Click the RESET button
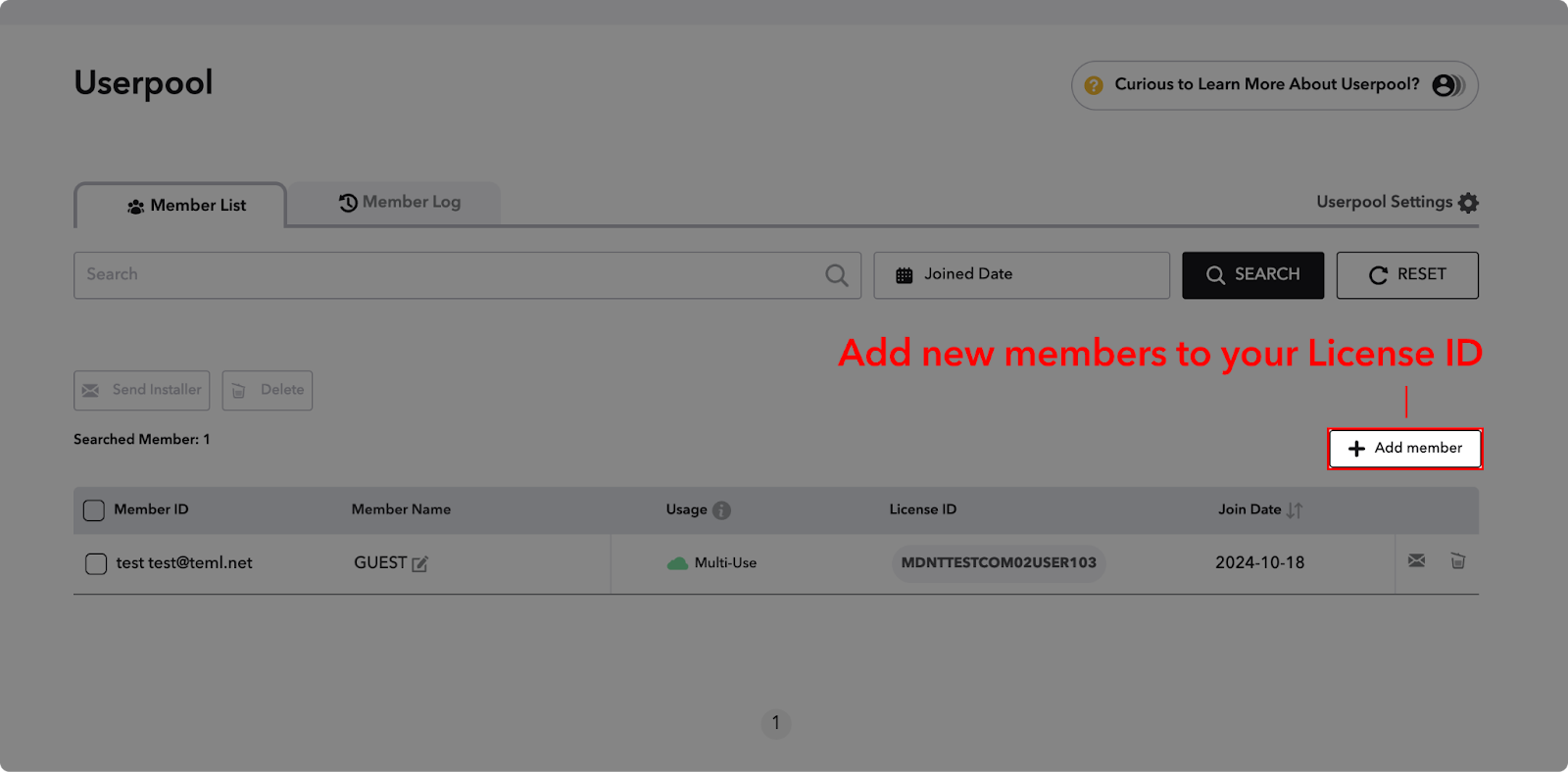 click(1407, 275)
